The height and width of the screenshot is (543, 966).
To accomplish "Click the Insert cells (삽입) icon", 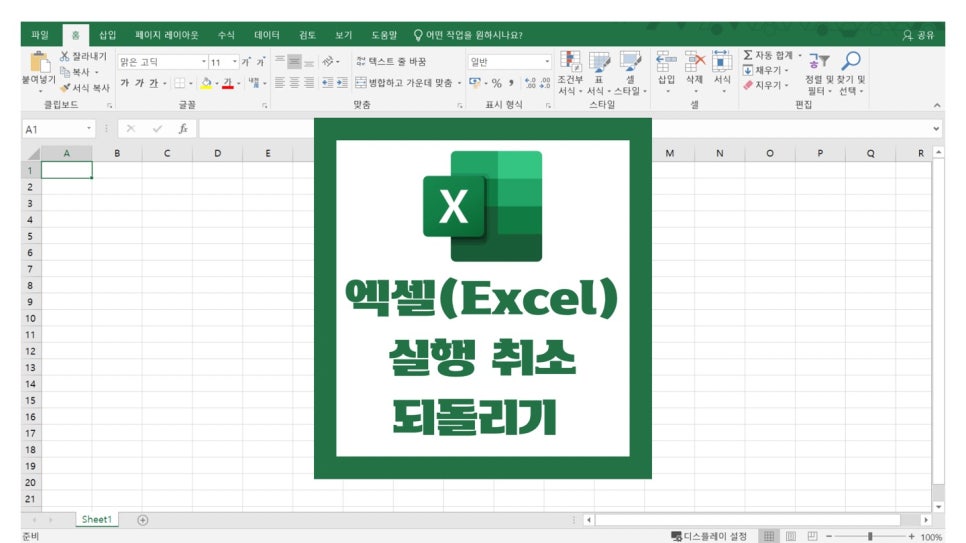I will pos(666,62).
